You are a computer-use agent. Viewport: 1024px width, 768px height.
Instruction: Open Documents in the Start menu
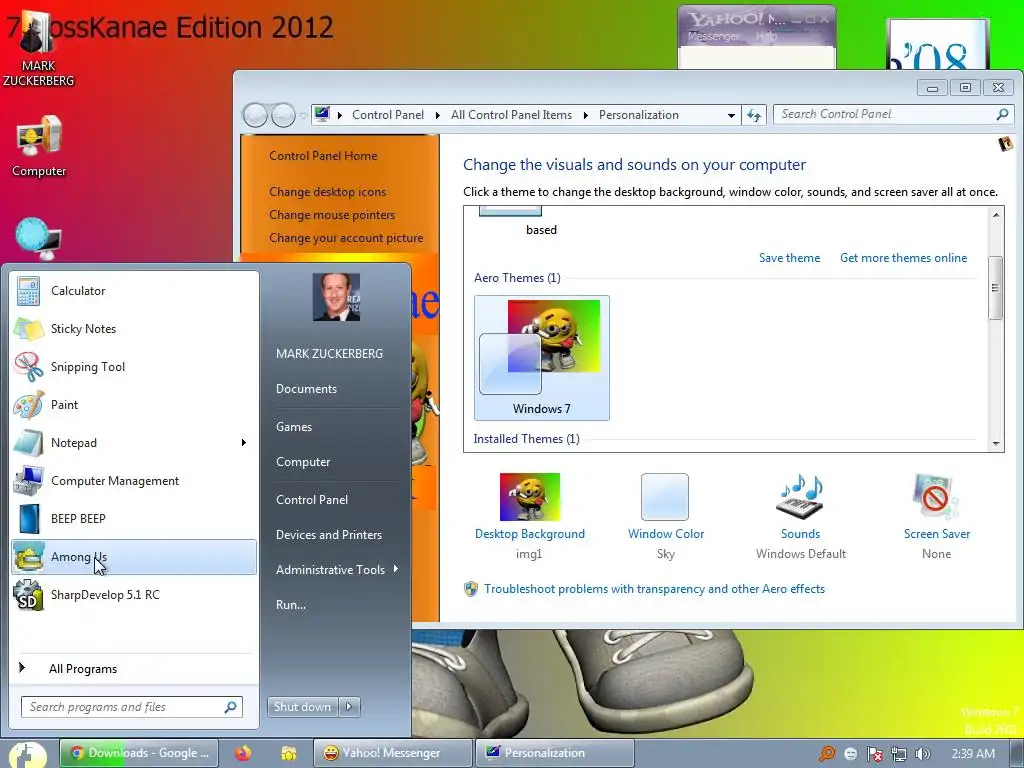[306, 389]
